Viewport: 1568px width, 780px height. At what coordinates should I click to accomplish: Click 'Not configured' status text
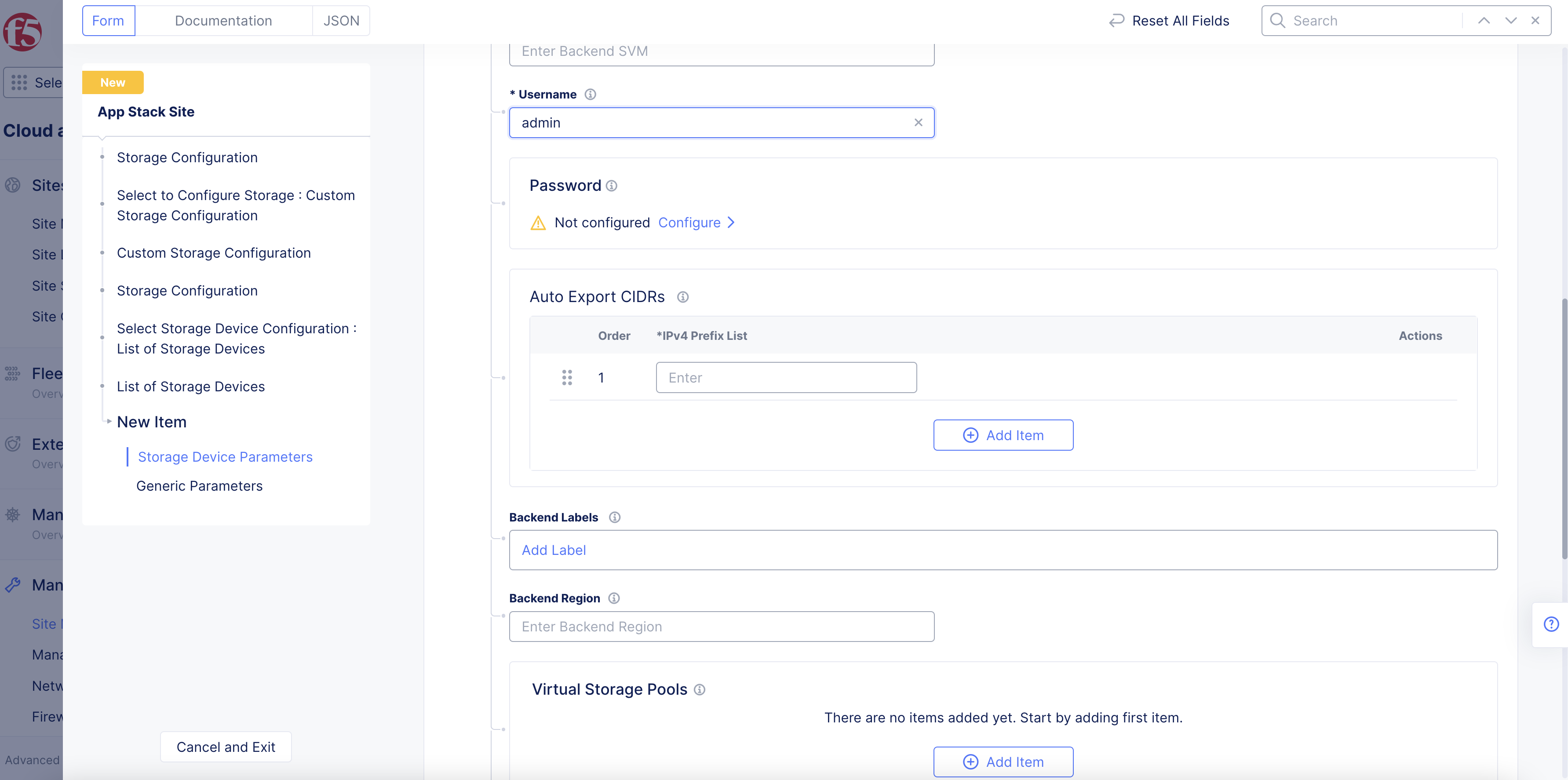click(x=602, y=223)
